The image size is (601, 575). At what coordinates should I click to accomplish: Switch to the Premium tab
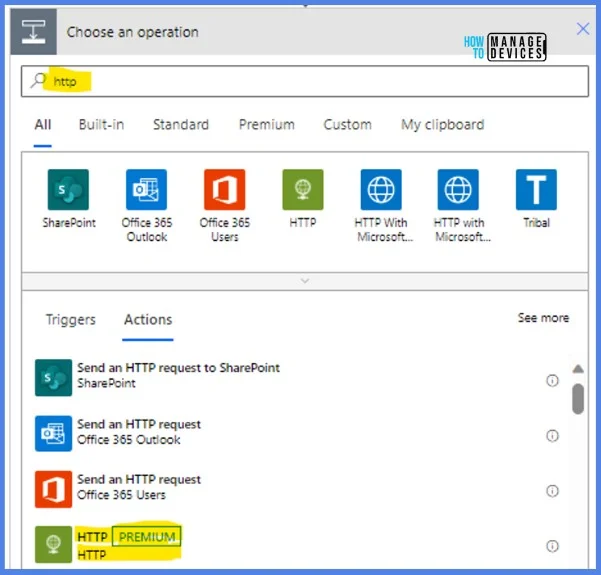click(267, 125)
